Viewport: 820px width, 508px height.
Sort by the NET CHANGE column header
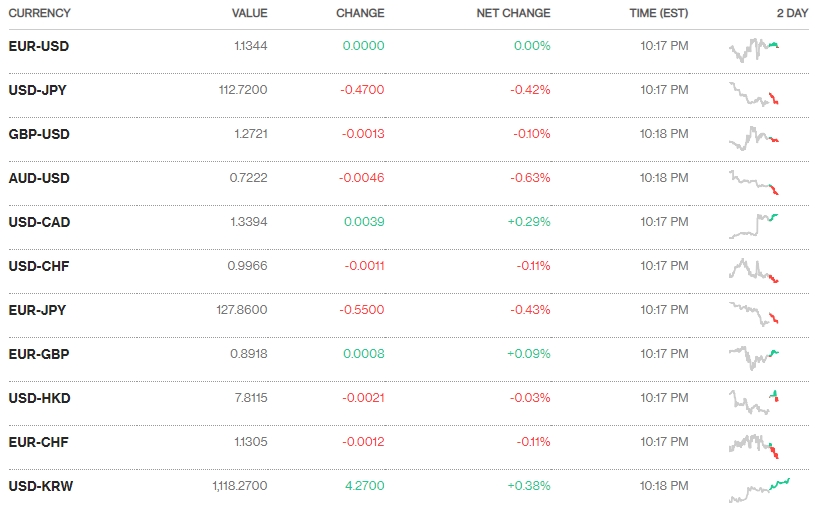[x=514, y=13]
